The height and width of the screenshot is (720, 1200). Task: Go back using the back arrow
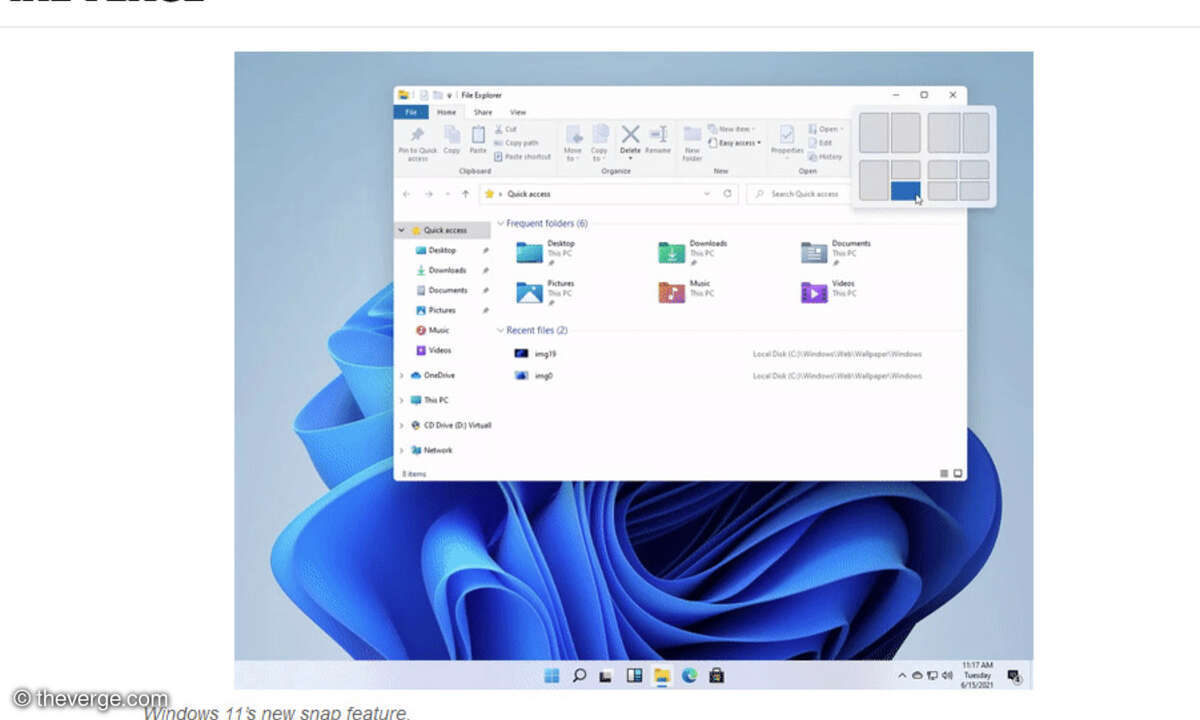406,194
